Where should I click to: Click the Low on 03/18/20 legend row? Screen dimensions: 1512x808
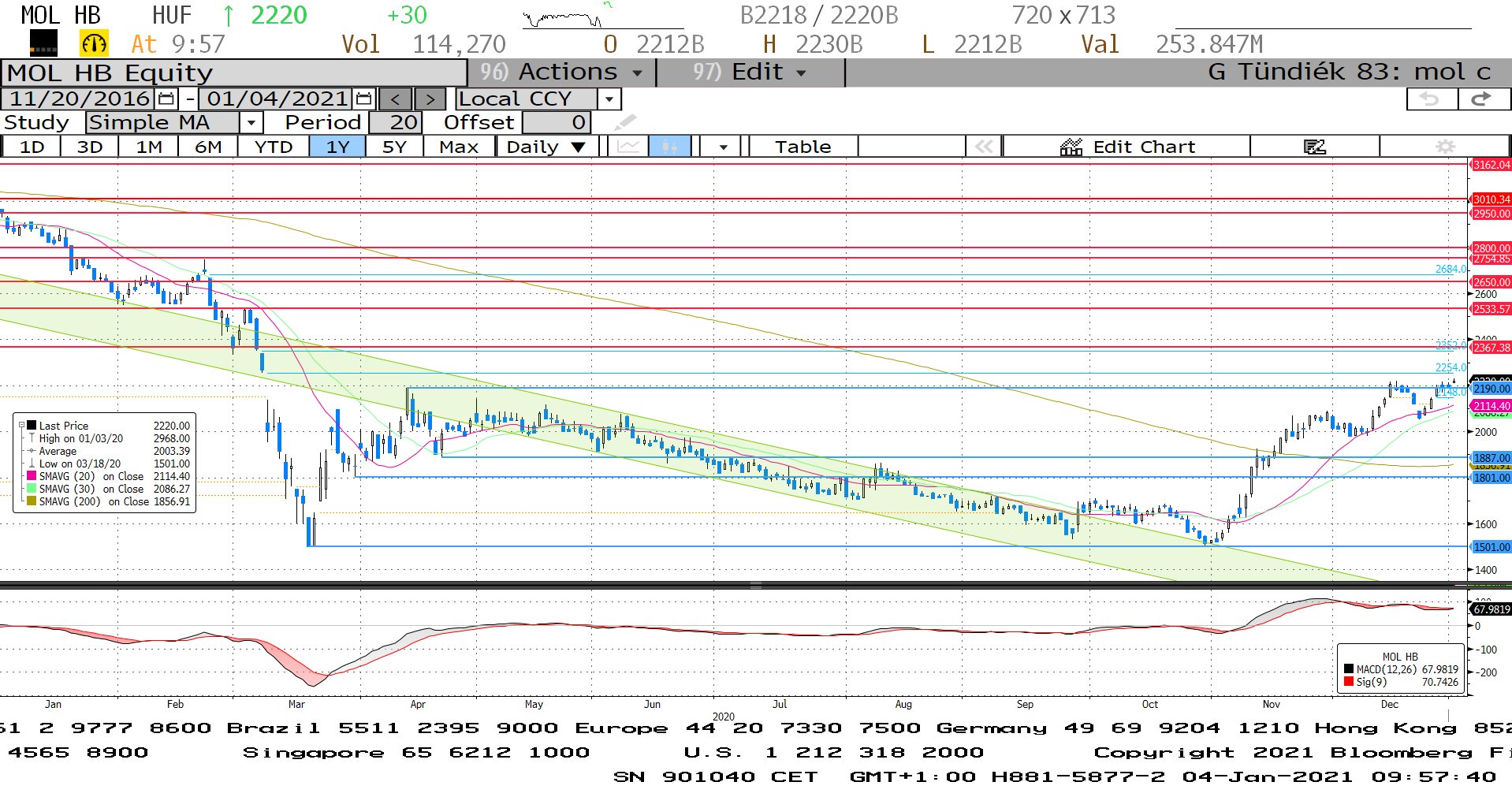pyautogui.click(x=109, y=464)
